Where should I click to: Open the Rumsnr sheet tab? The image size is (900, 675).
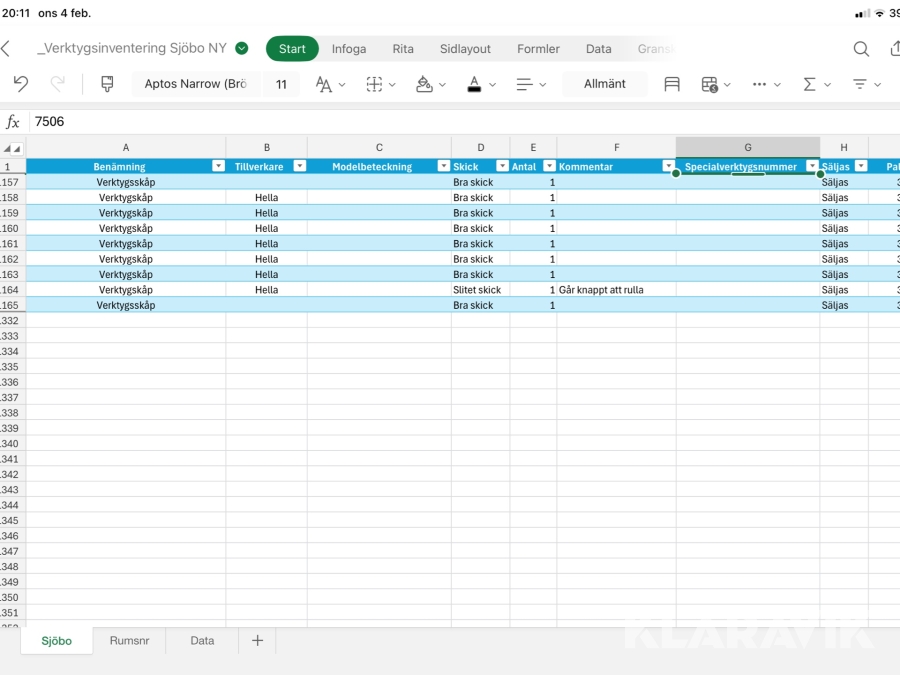click(x=129, y=641)
